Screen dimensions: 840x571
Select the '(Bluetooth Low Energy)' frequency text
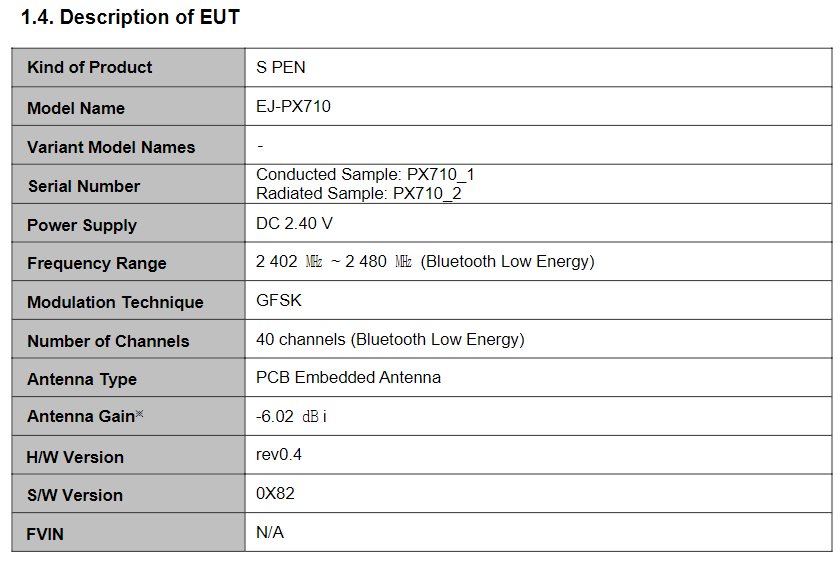click(x=507, y=261)
